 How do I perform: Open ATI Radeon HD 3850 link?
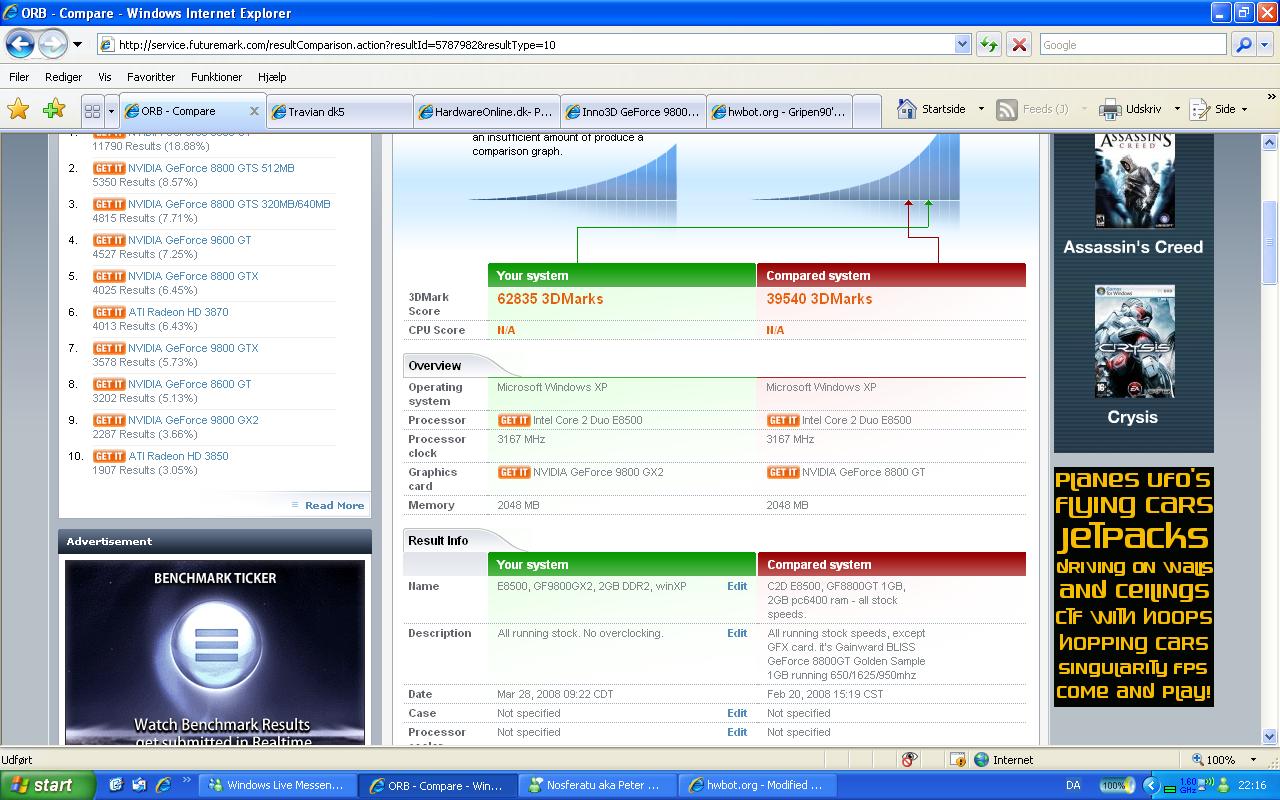(178, 456)
